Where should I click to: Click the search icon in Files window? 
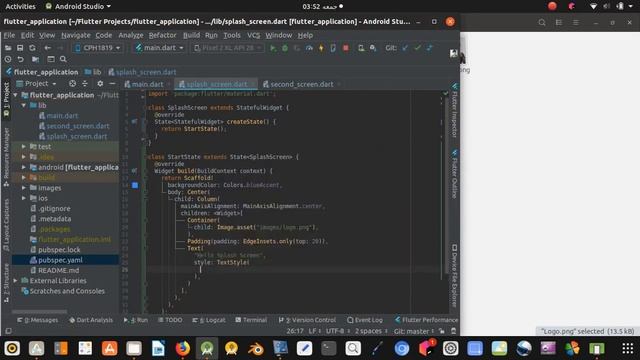tap(542, 22)
